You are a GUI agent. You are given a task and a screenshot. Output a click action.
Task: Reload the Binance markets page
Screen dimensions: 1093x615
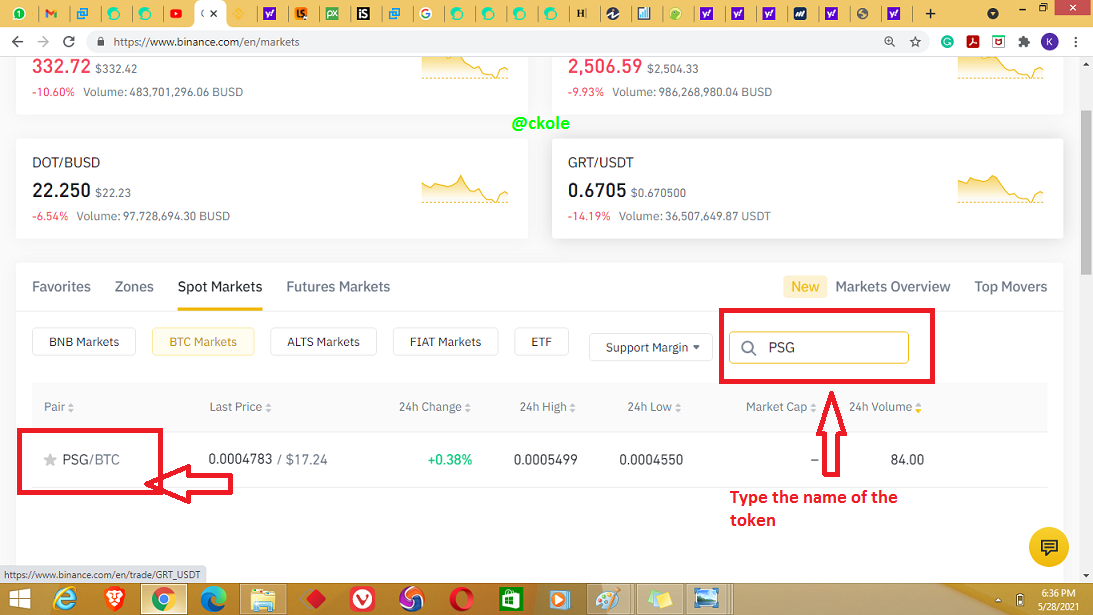[68, 42]
